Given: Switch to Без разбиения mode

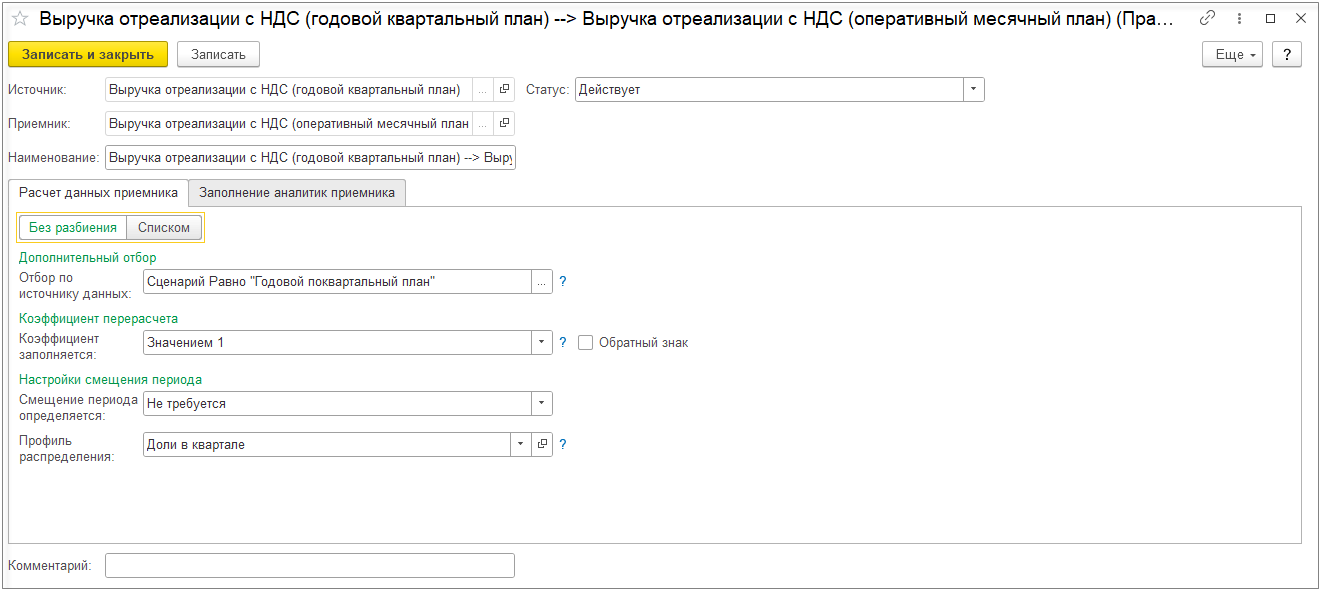Looking at the screenshot, I should point(73,228).
